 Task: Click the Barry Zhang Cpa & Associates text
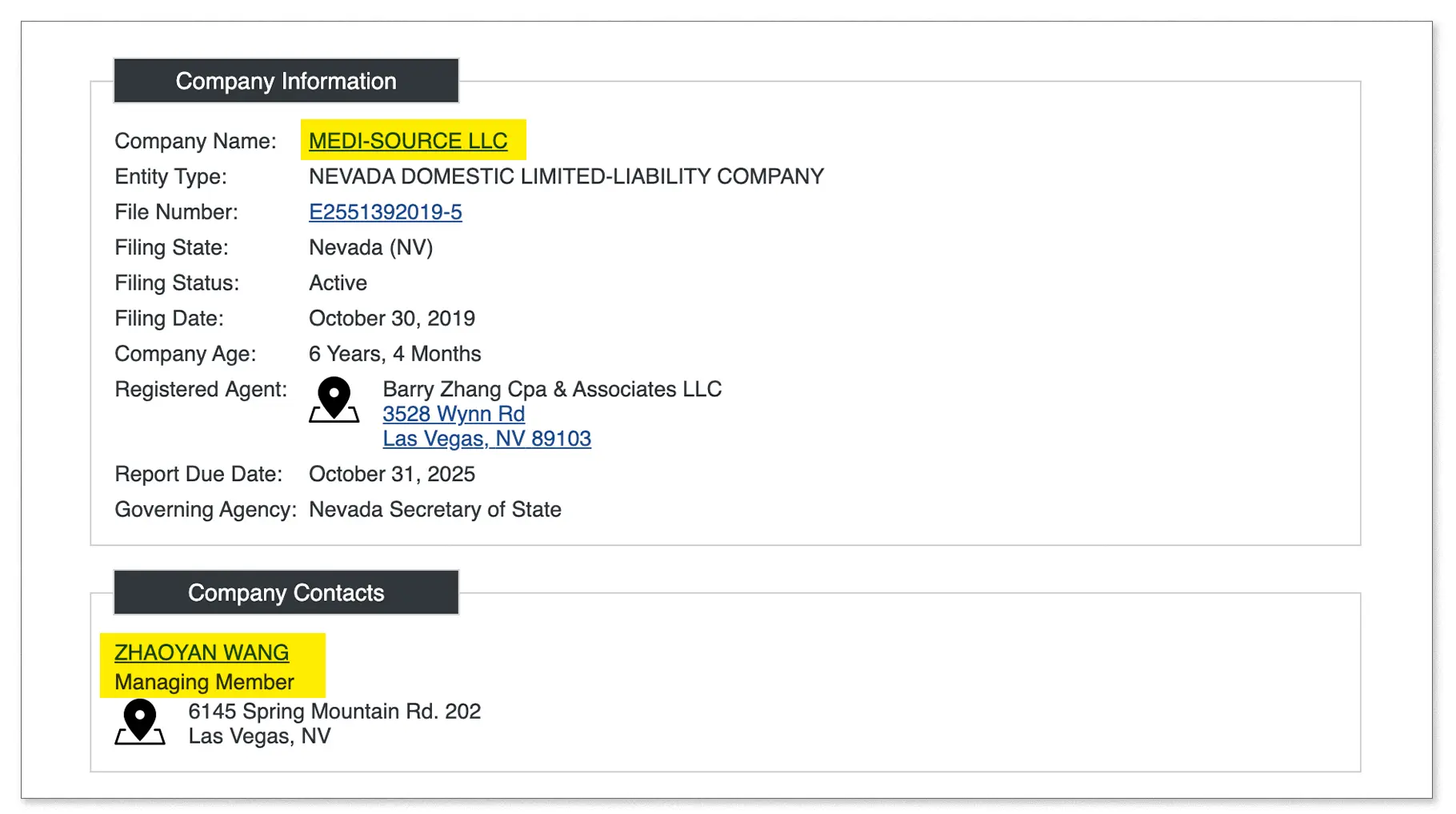point(551,389)
